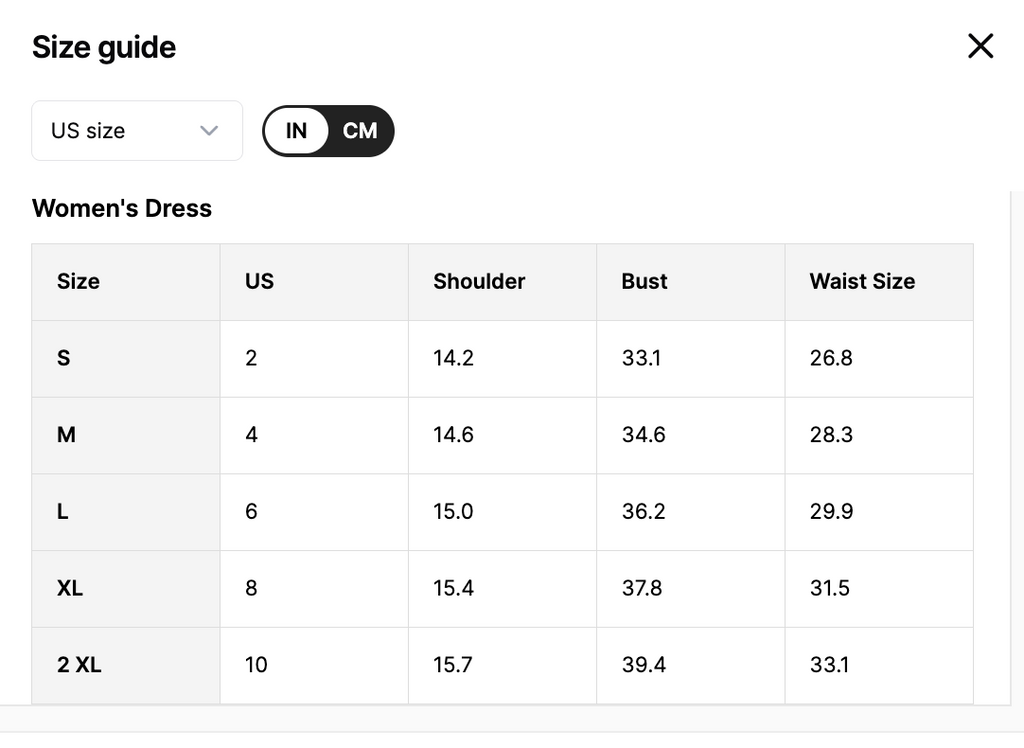Select the S size row label

pyautogui.click(x=64, y=358)
